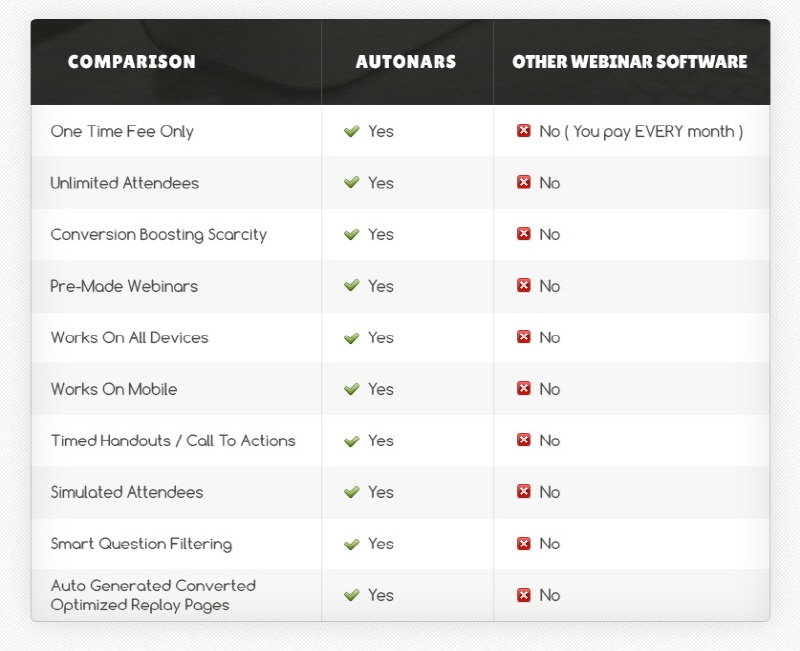The height and width of the screenshot is (651, 800).
Task: Click red X icon in Unlimited Attendees row
Action: (523, 182)
